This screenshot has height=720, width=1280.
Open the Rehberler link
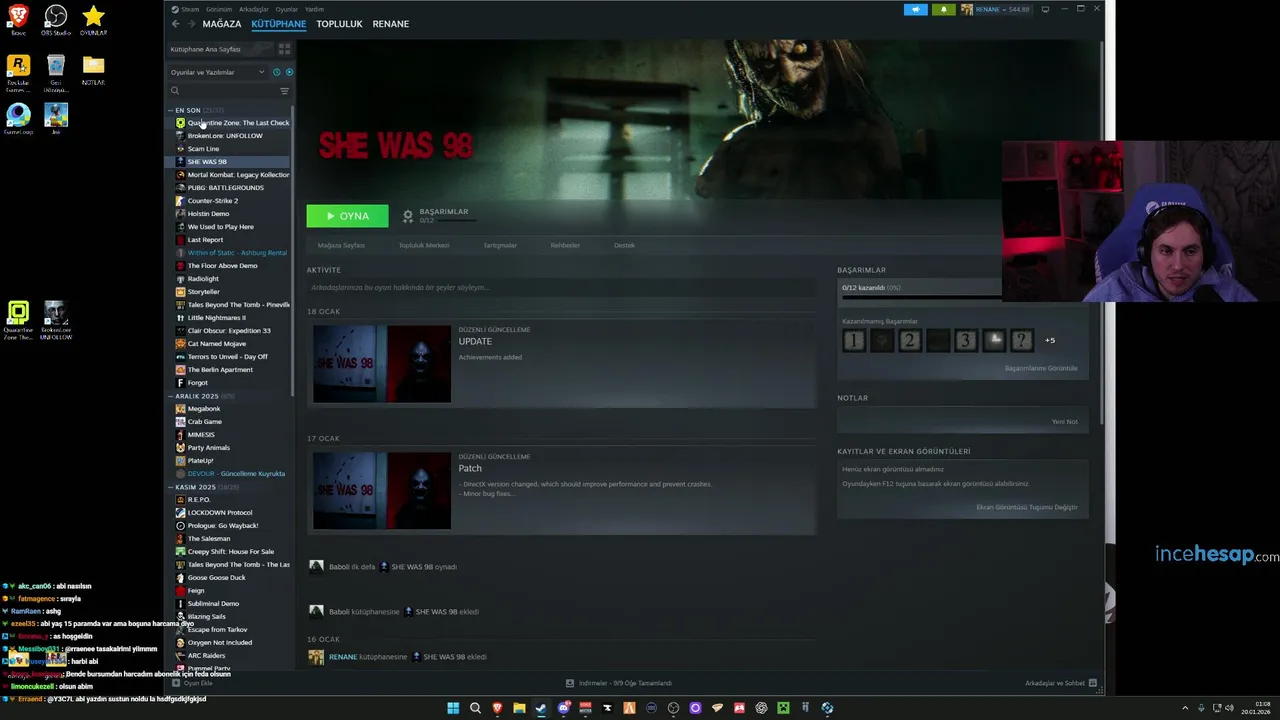point(565,245)
